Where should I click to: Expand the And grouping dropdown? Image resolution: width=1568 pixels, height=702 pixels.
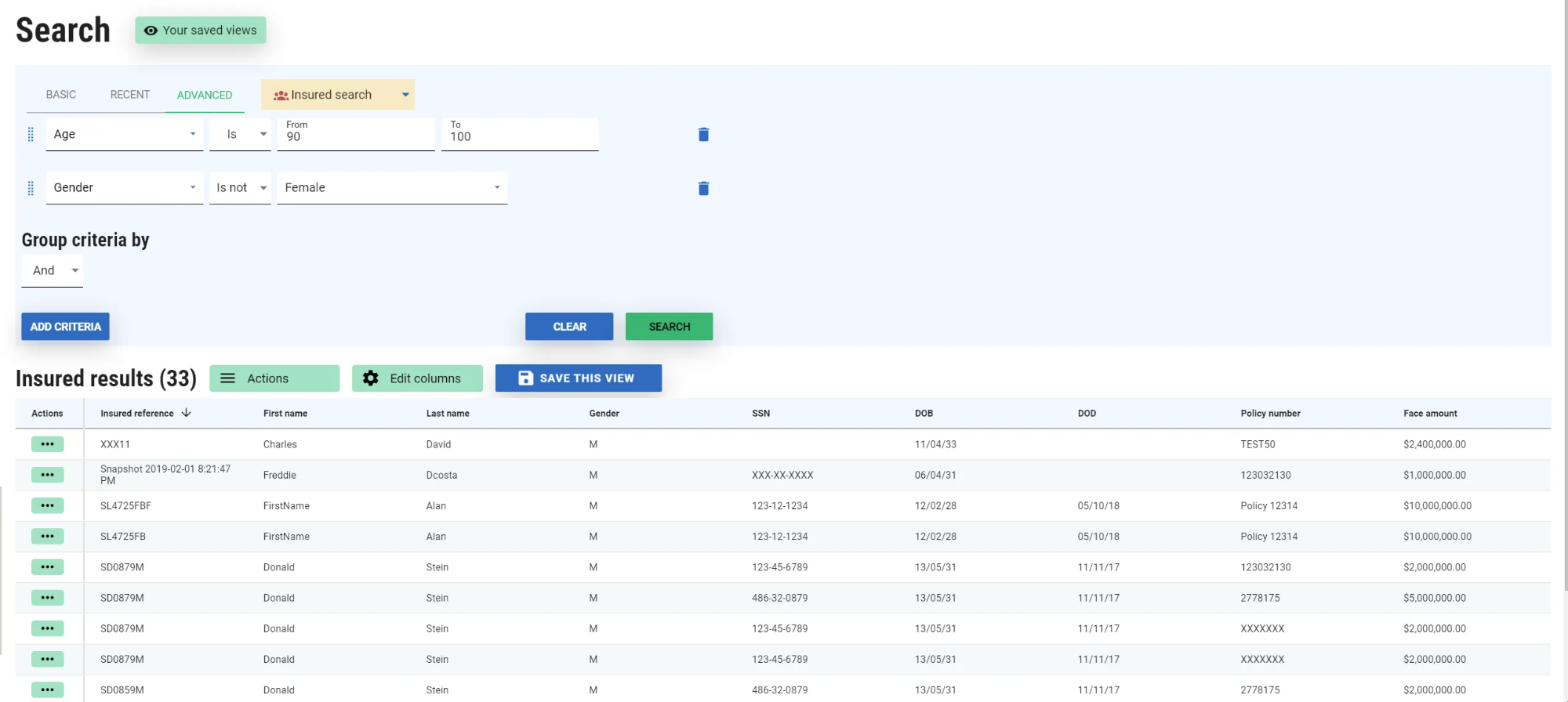[53, 271]
